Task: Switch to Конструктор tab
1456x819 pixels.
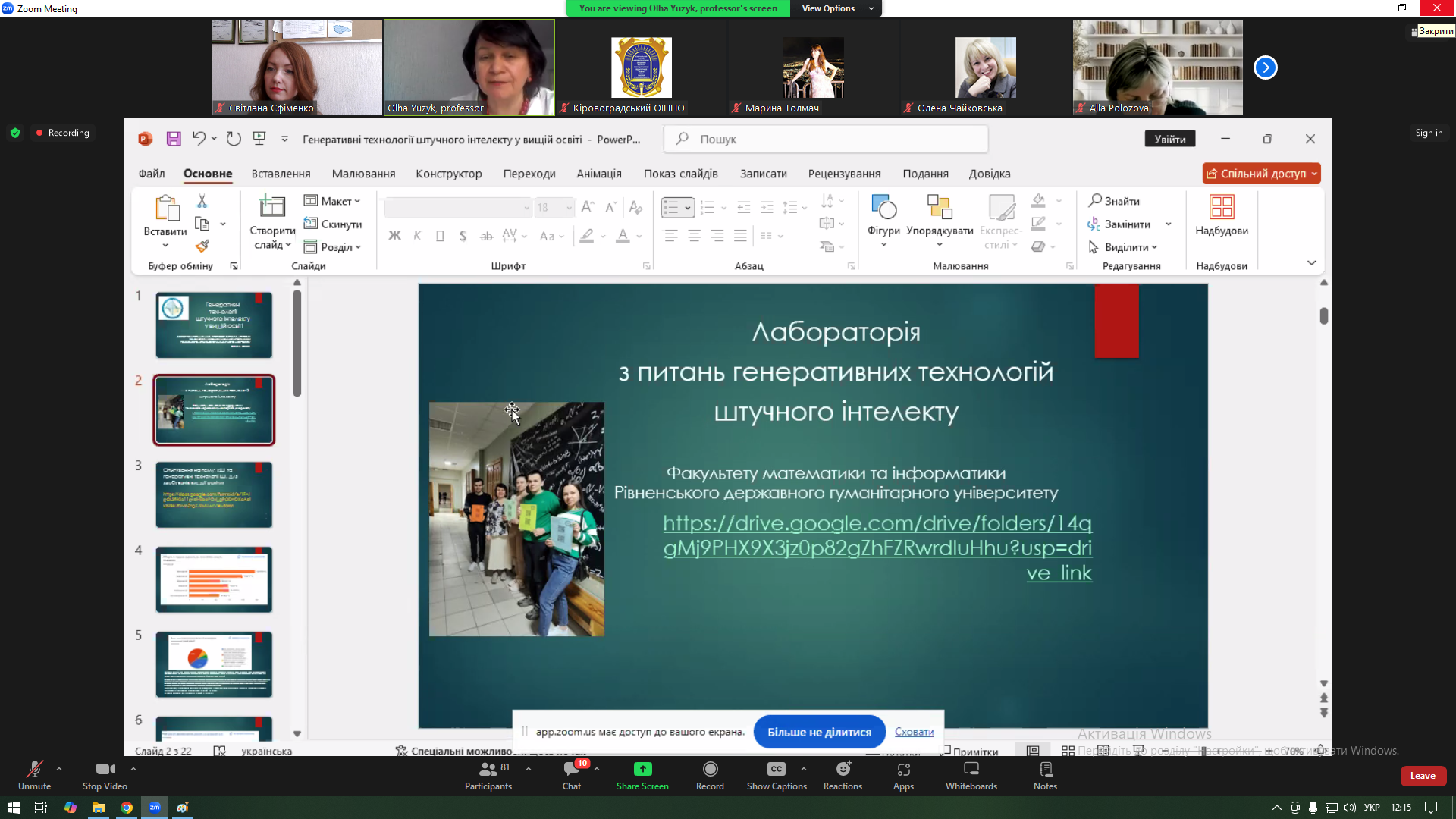Action: pos(448,174)
